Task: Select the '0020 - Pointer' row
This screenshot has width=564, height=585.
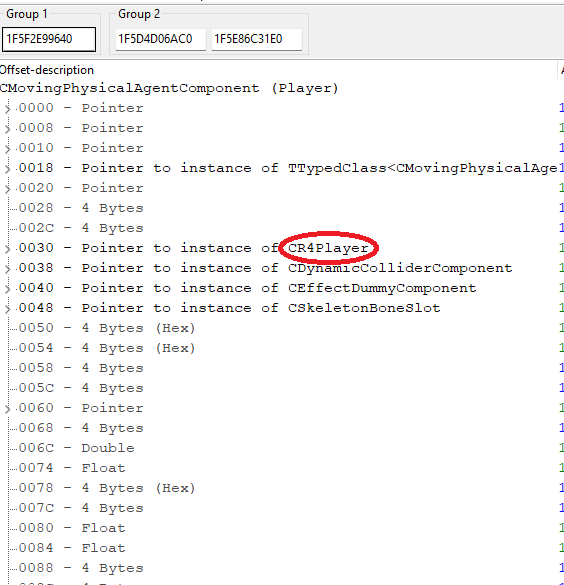Action: coord(81,188)
